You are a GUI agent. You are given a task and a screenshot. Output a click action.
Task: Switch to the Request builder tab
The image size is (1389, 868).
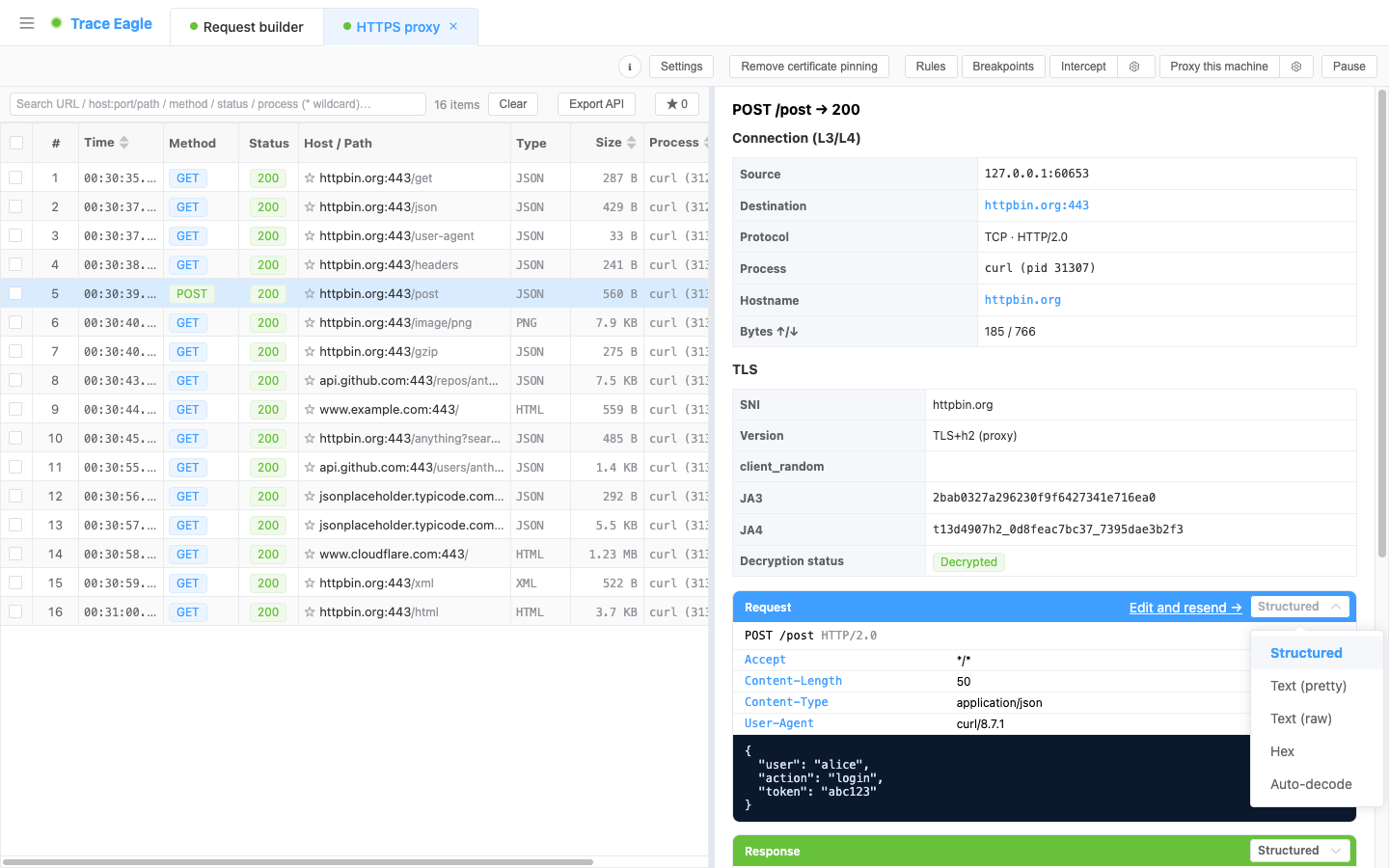pyautogui.click(x=247, y=27)
